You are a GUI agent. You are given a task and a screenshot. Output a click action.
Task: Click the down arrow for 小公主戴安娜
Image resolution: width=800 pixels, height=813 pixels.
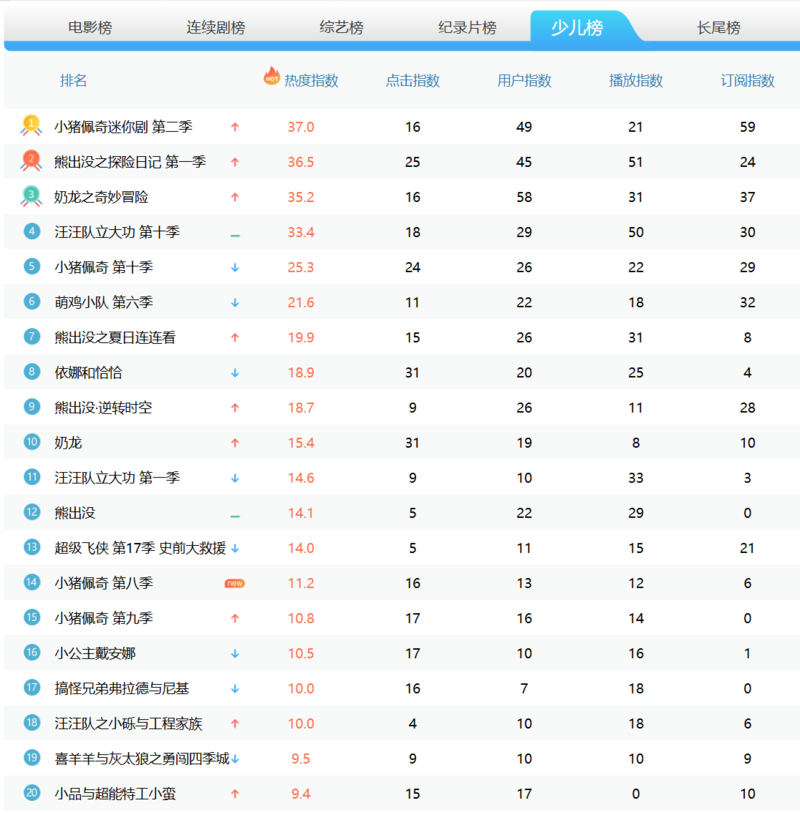tap(235, 654)
